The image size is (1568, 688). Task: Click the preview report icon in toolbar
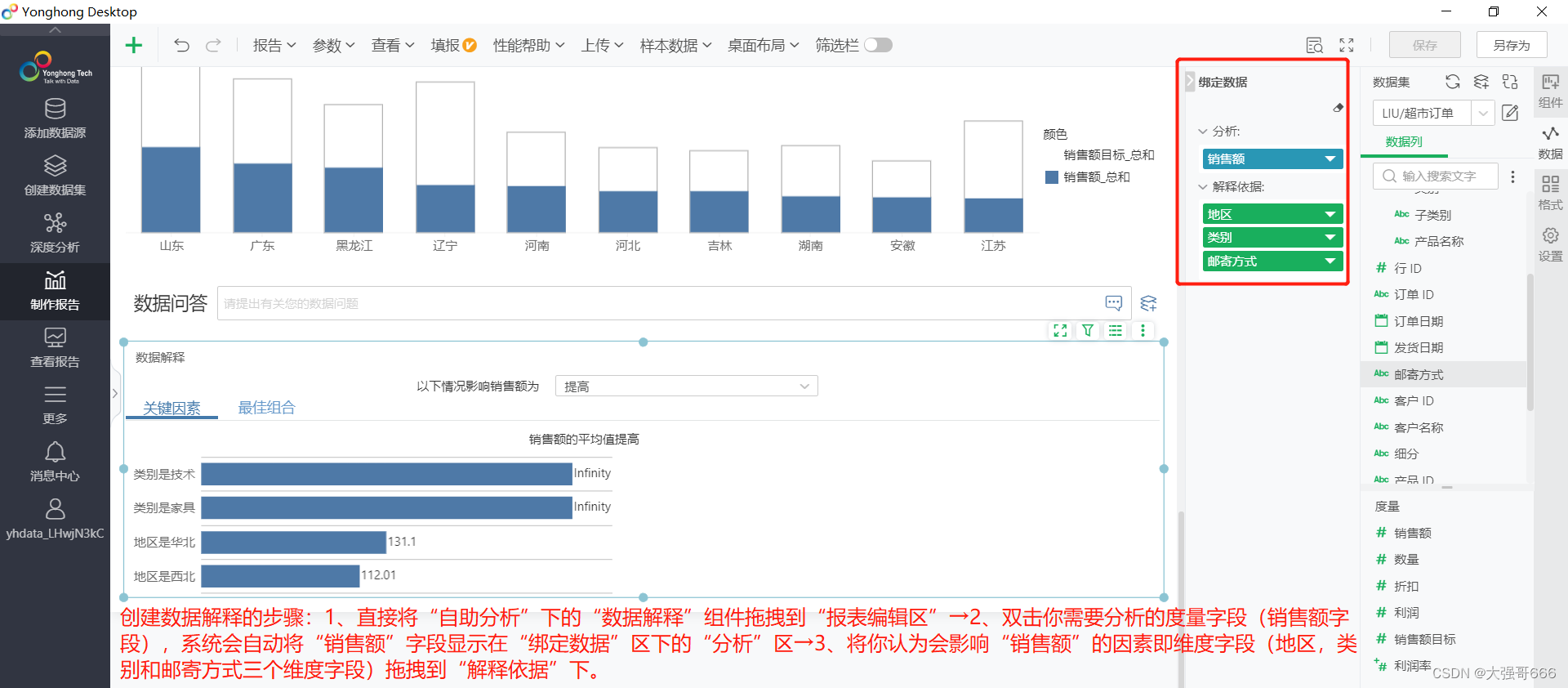[1314, 45]
